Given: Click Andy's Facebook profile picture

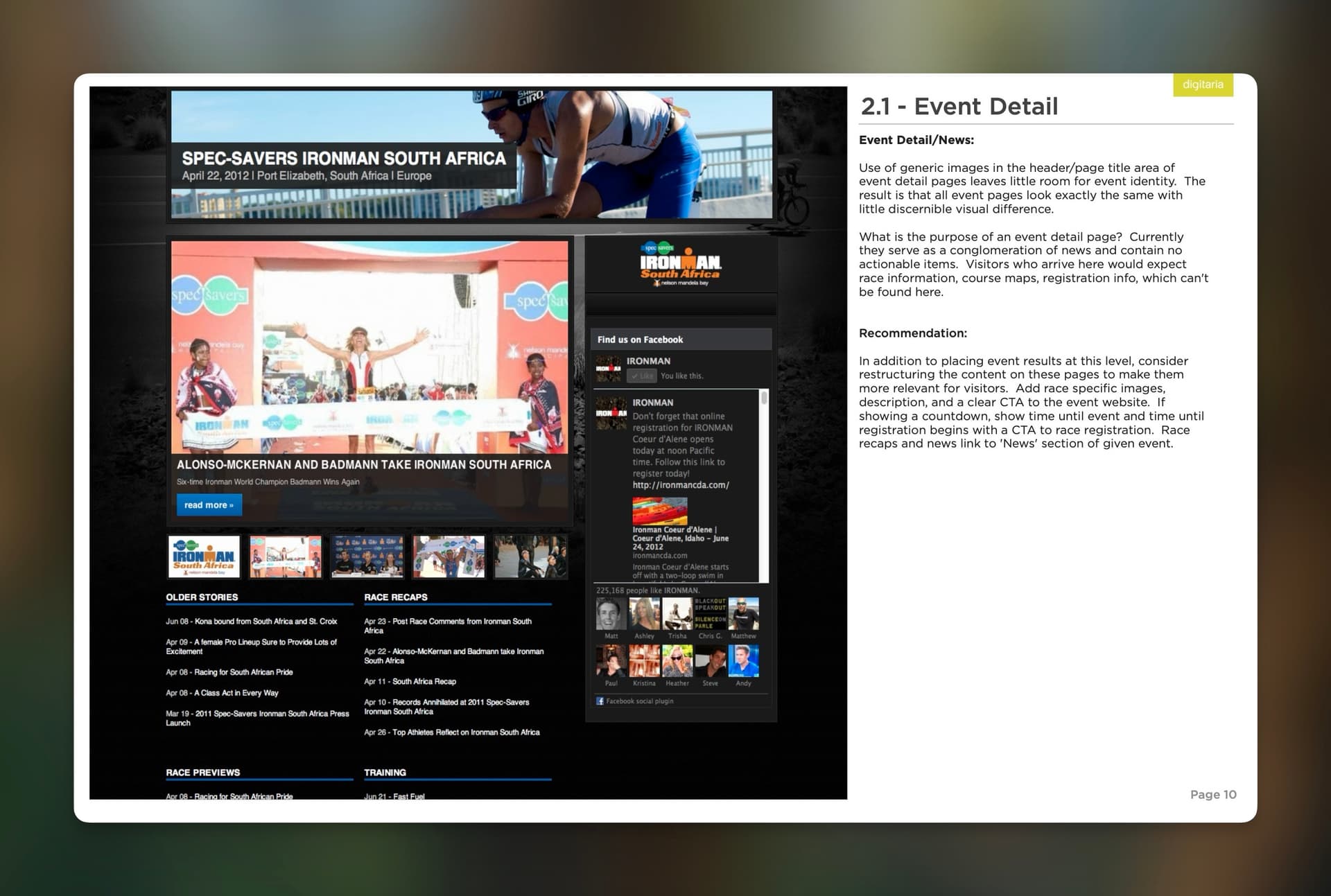Looking at the screenshot, I should [x=743, y=660].
